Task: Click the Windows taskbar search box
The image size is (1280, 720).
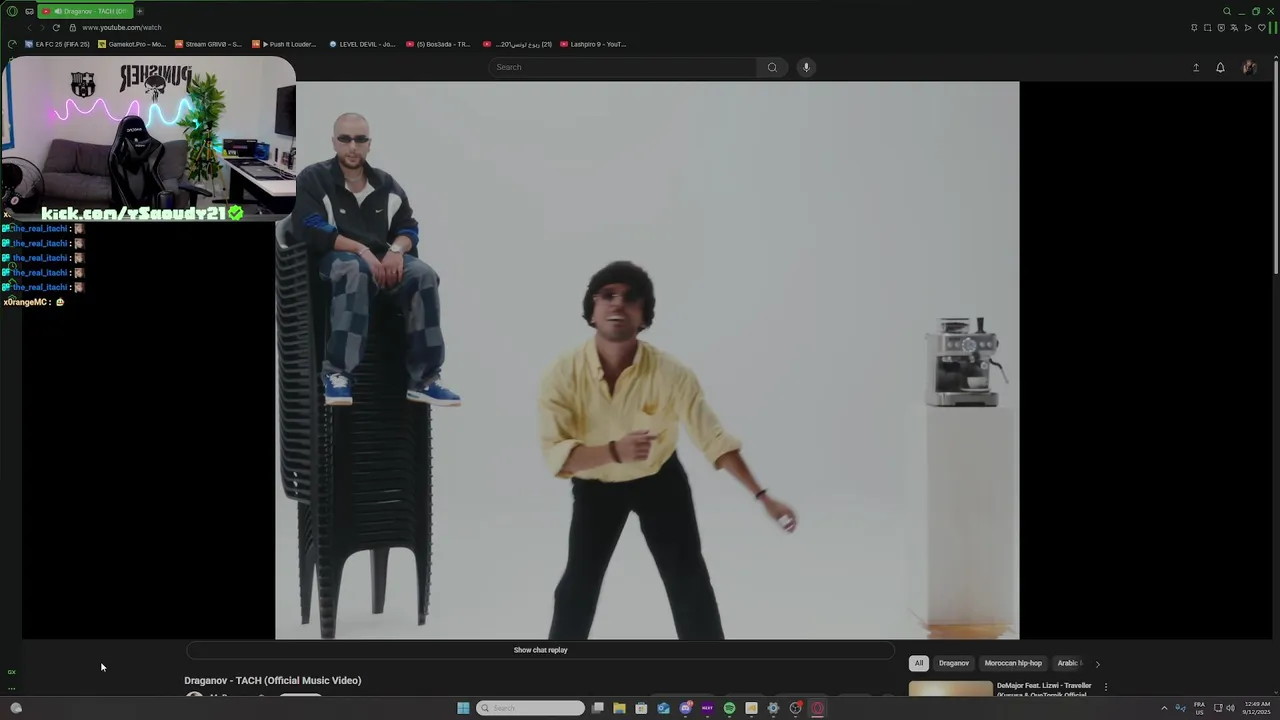Action: 530,708
